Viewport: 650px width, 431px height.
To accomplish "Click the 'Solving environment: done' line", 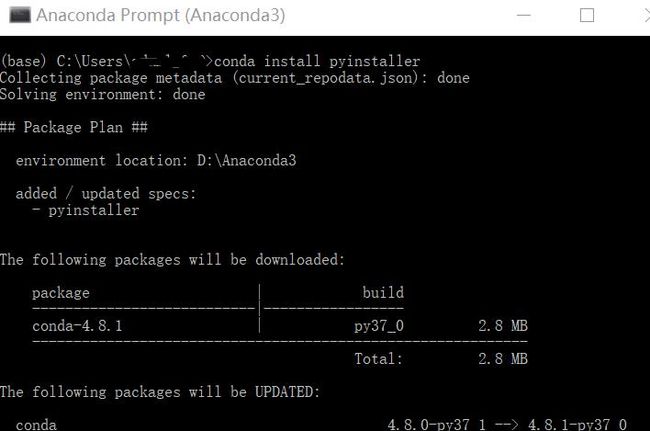I will point(102,94).
